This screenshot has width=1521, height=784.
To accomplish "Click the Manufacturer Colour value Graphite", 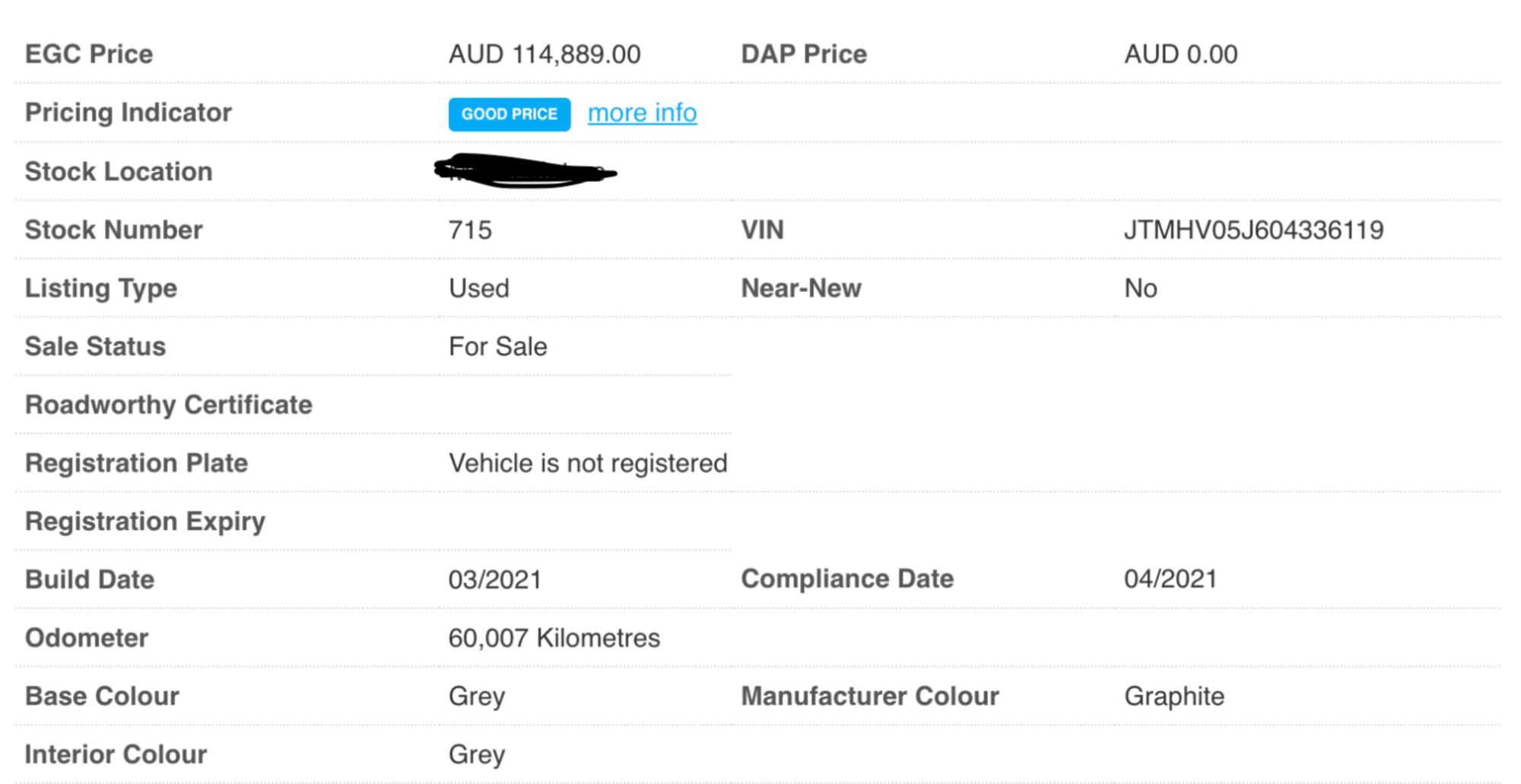I will 1173,696.
